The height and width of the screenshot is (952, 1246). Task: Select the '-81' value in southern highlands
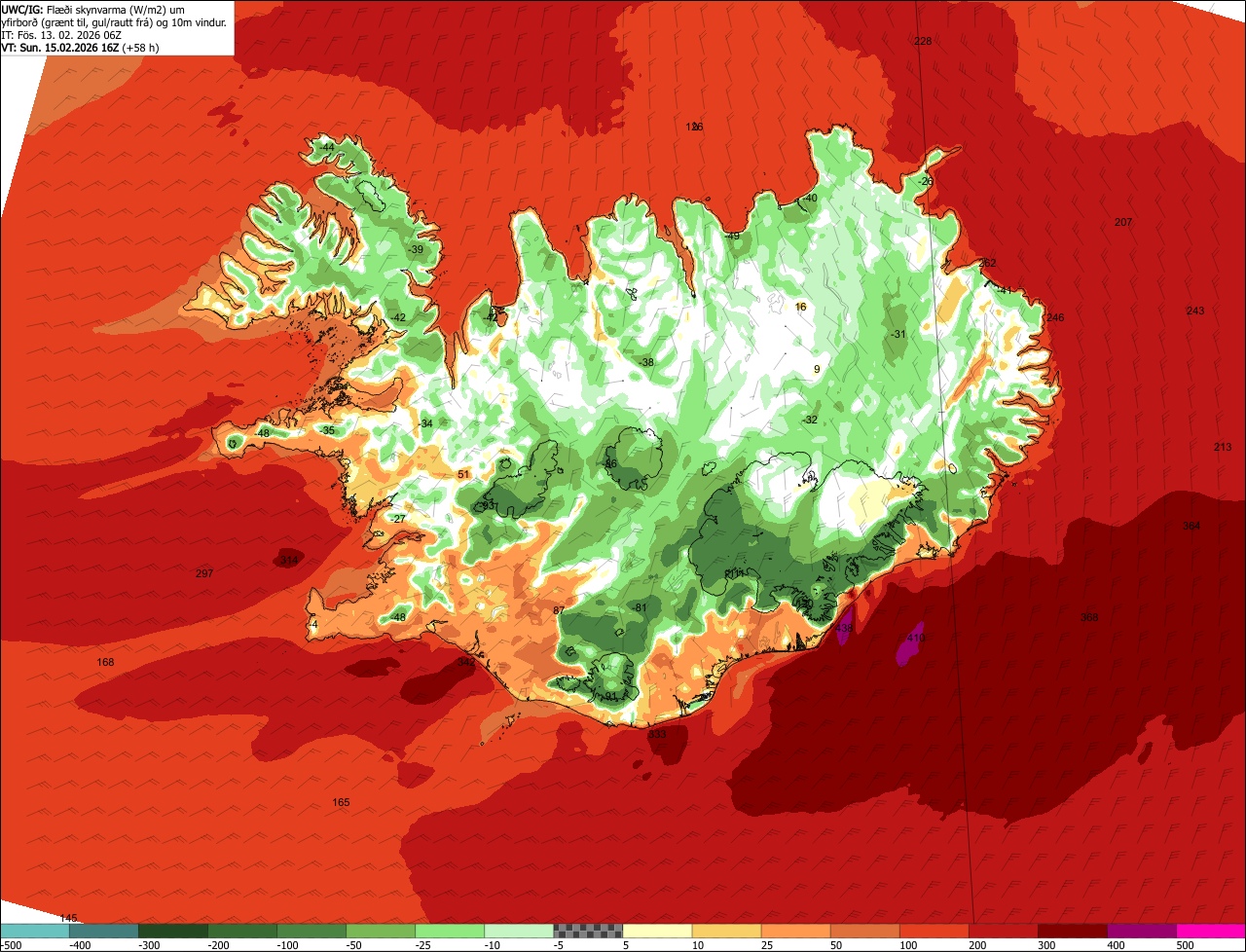pos(640,608)
